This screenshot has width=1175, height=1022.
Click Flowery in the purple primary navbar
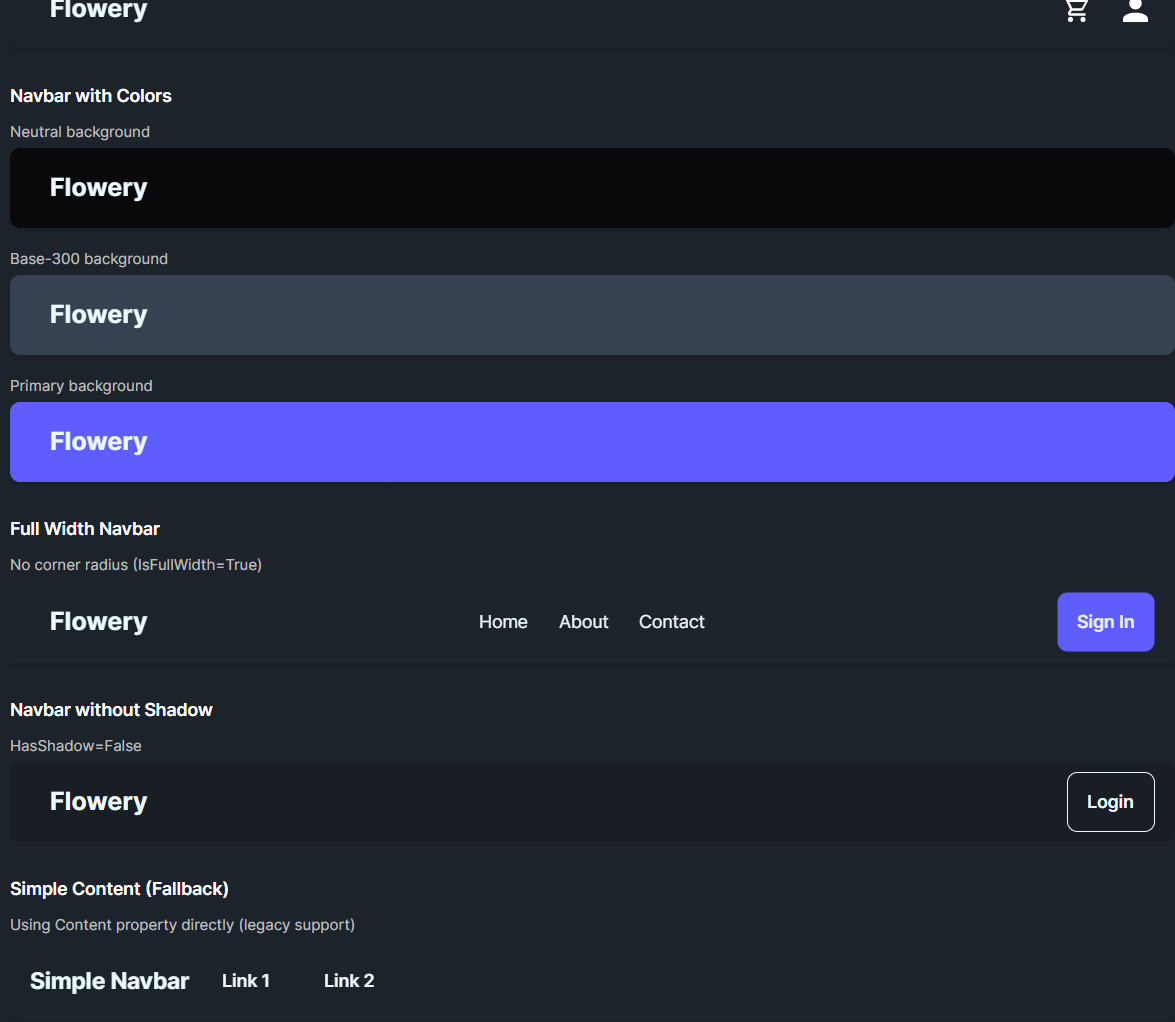click(x=98, y=442)
